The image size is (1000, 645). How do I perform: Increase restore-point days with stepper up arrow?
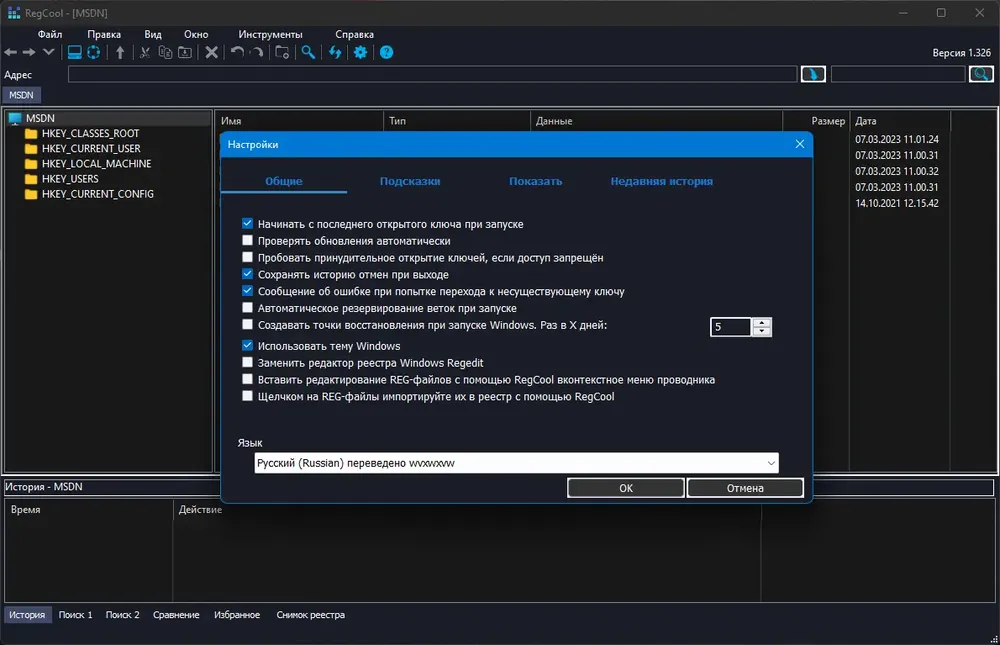pos(761,323)
